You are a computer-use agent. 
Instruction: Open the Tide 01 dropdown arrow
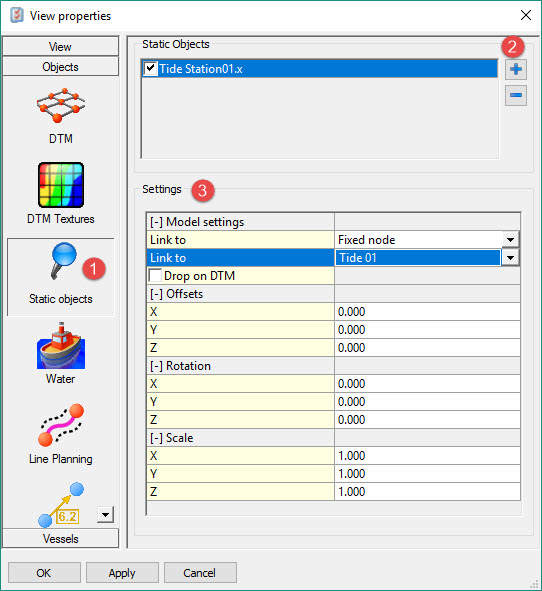pyautogui.click(x=510, y=258)
